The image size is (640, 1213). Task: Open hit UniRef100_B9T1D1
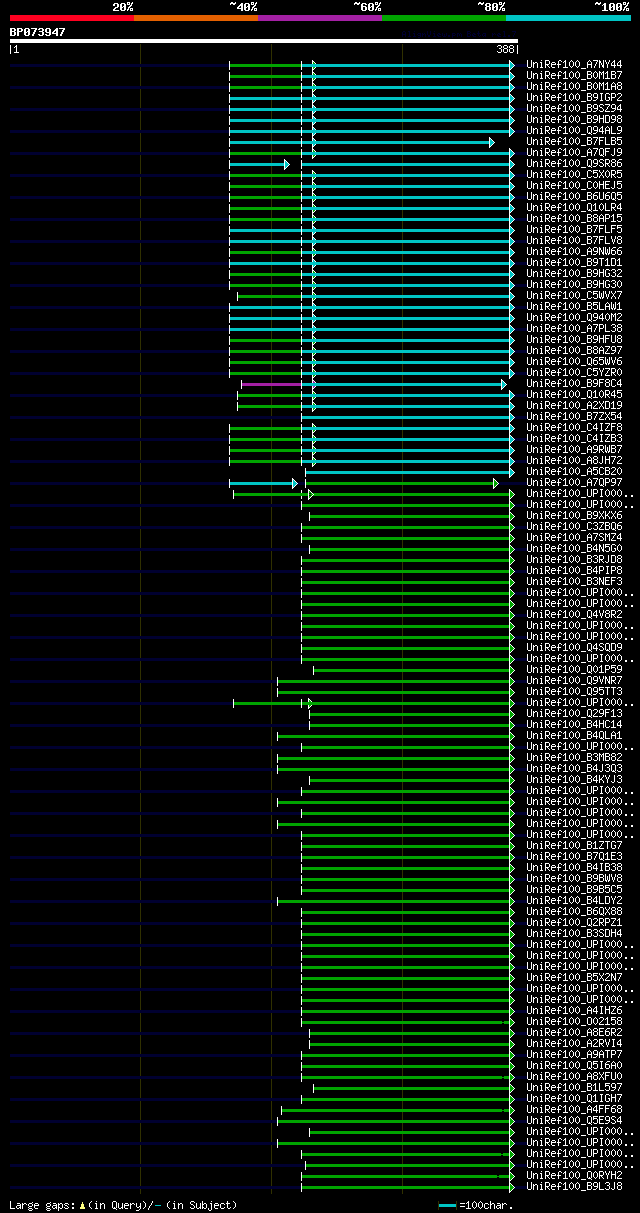pos(574,262)
